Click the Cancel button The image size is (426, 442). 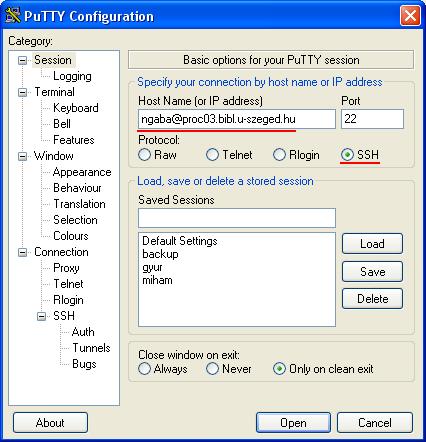375,423
